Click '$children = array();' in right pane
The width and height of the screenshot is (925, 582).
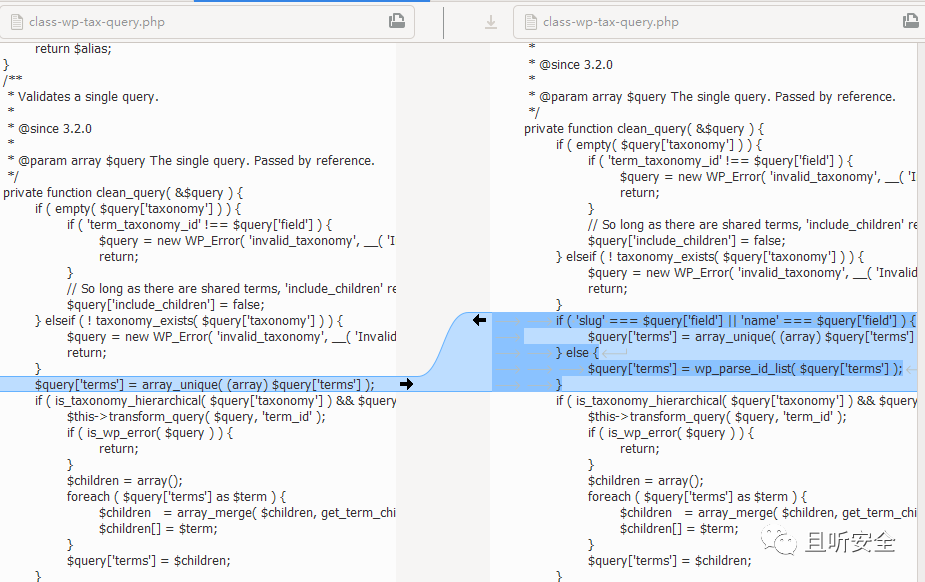645,481
